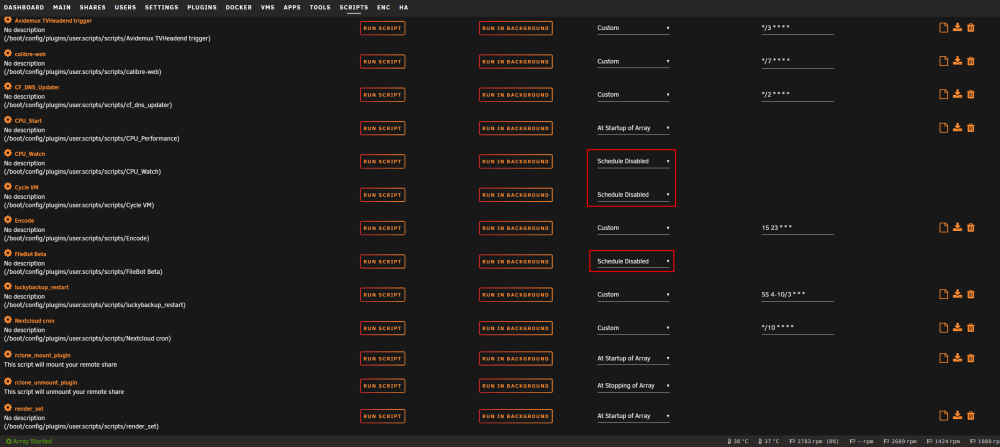This screenshot has width=1000, height=447.
Task: Click the 2783 rpm fan reading
Action: [814, 441]
